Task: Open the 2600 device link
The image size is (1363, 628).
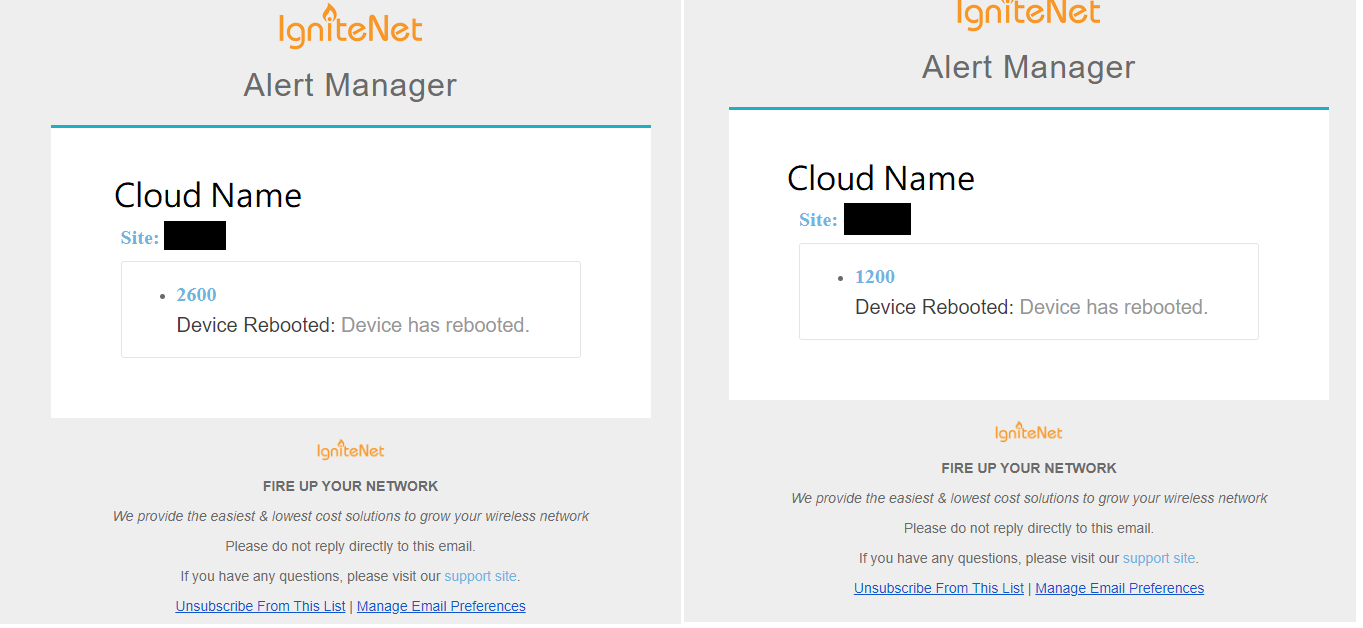Action: (x=196, y=294)
